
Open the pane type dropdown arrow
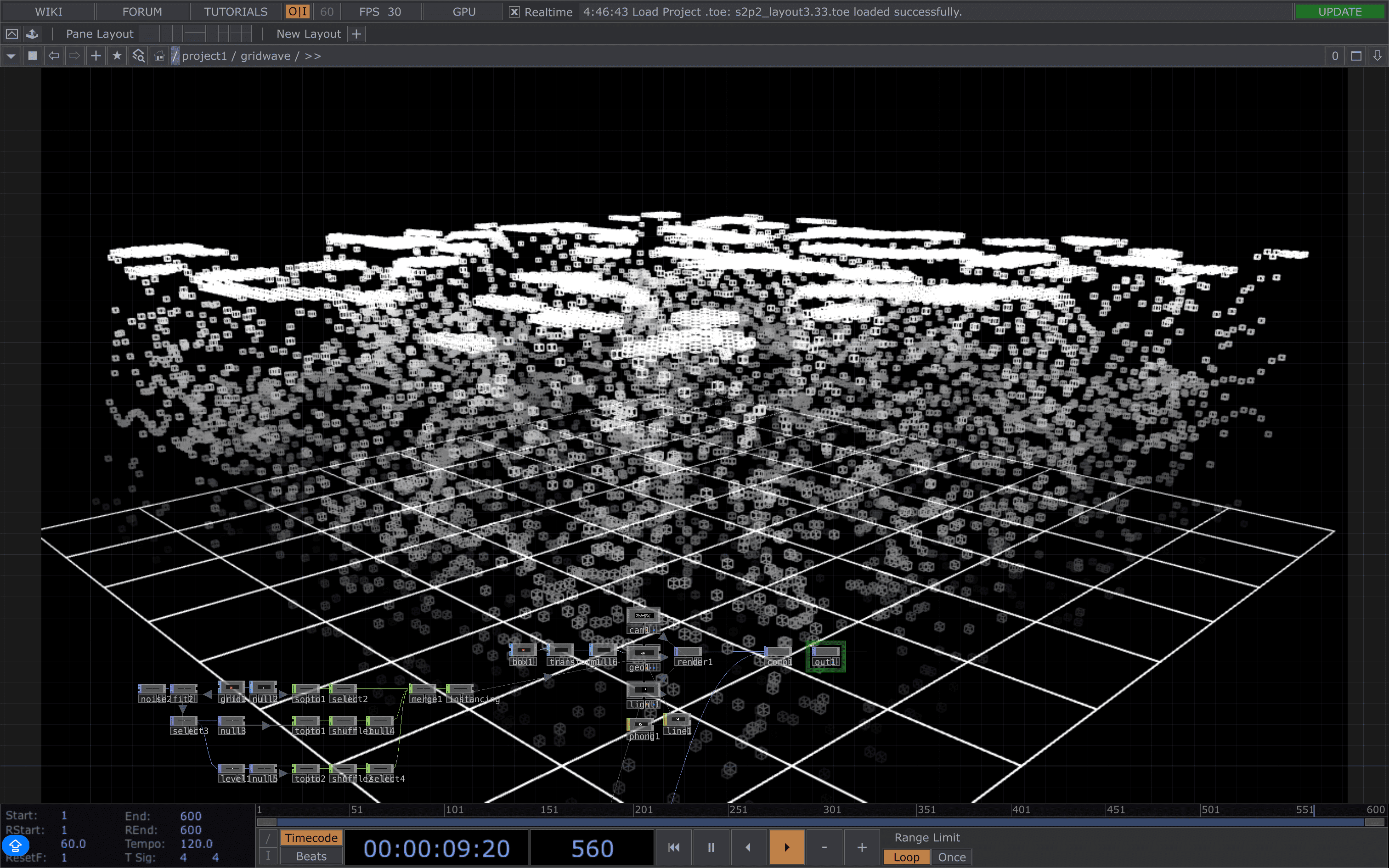tap(11, 56)
